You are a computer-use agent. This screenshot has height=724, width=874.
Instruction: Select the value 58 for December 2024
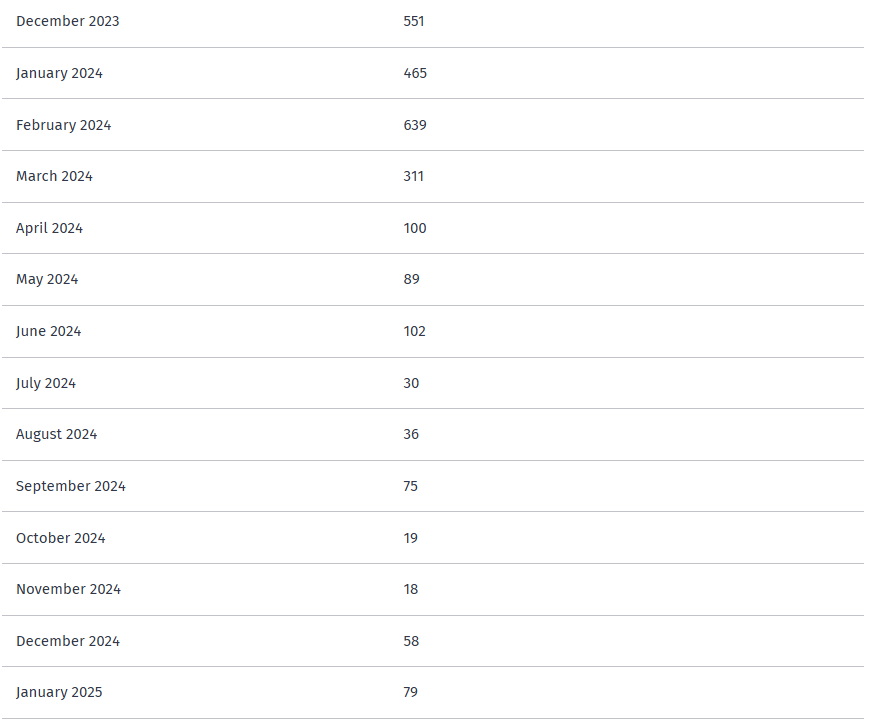click(411, 641)
